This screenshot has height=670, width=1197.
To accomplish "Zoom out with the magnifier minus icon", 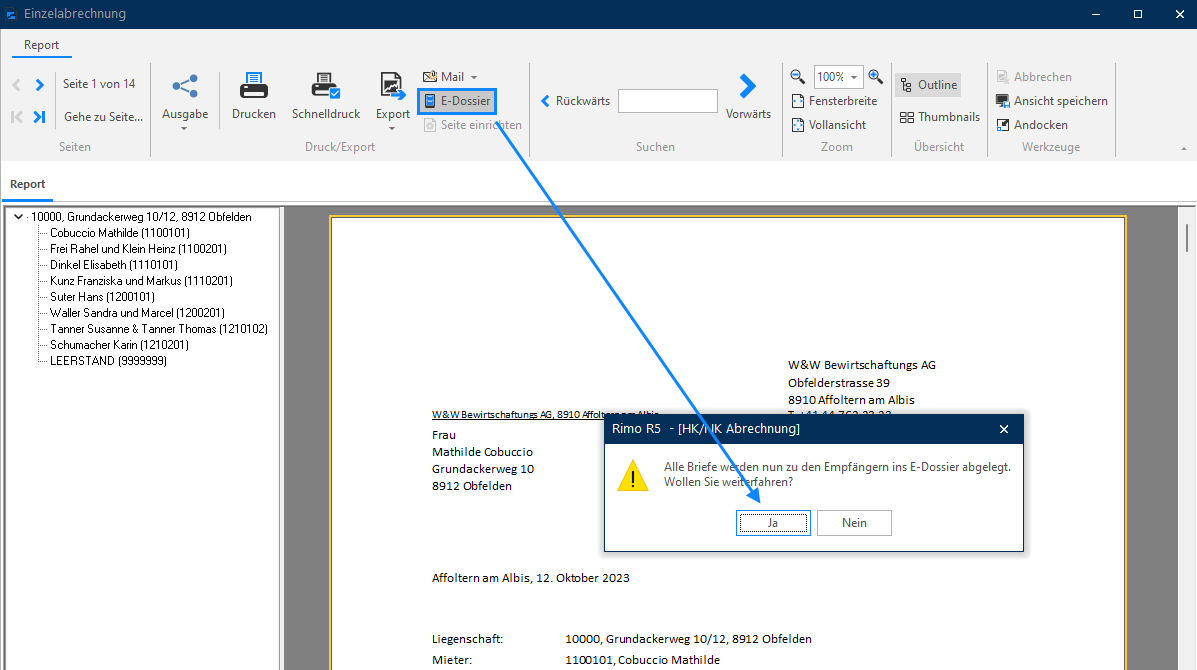I will [x=798, y=76].
